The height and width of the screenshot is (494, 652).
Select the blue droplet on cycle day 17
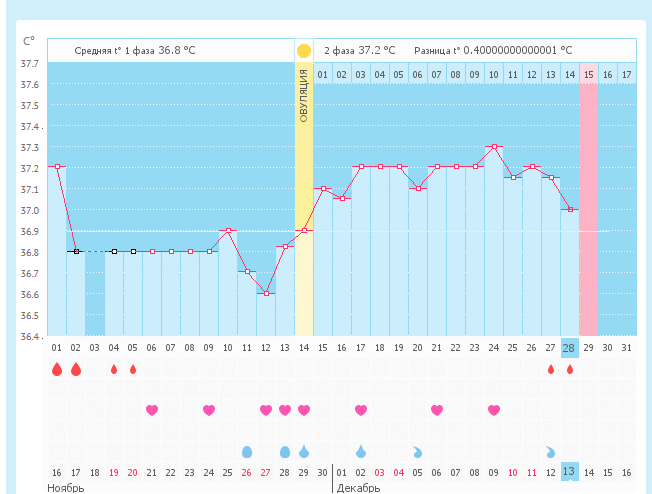[361, 451]
